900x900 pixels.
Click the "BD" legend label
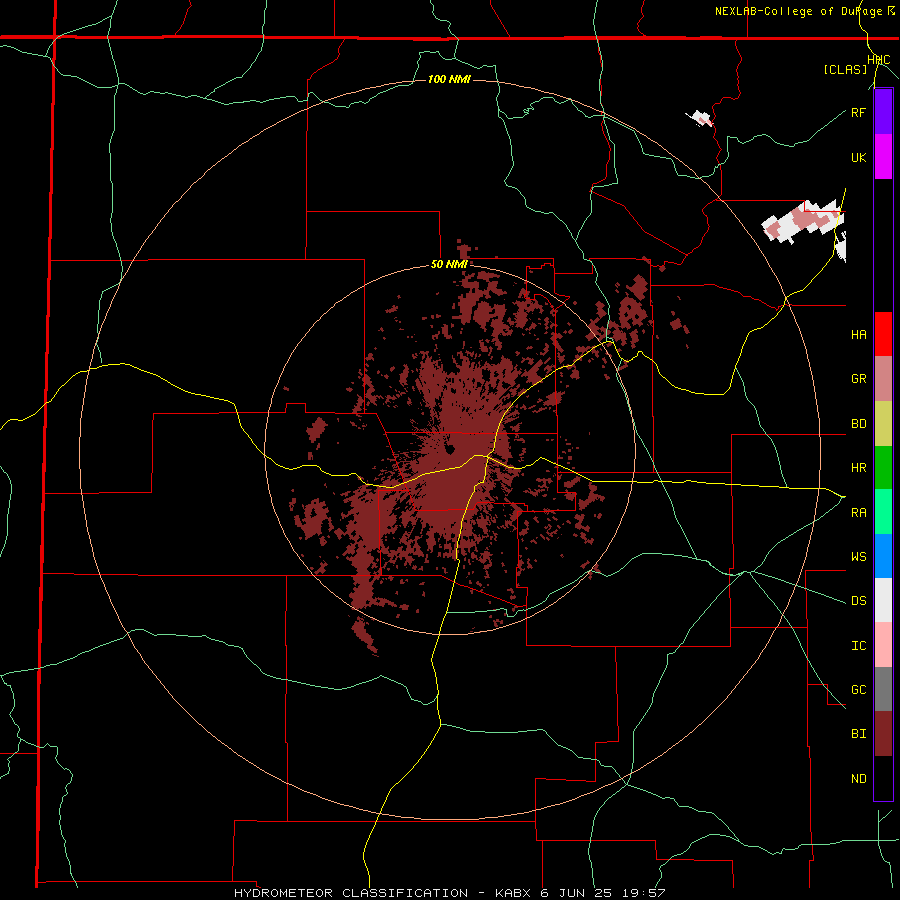(x=858, y=424)
